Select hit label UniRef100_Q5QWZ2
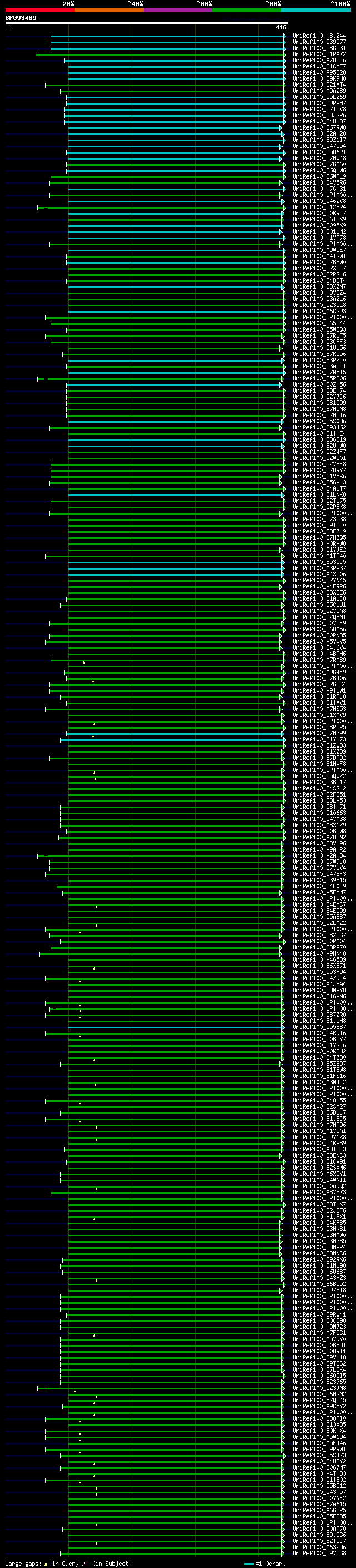The image size is (356, 1568). (319, 776)
